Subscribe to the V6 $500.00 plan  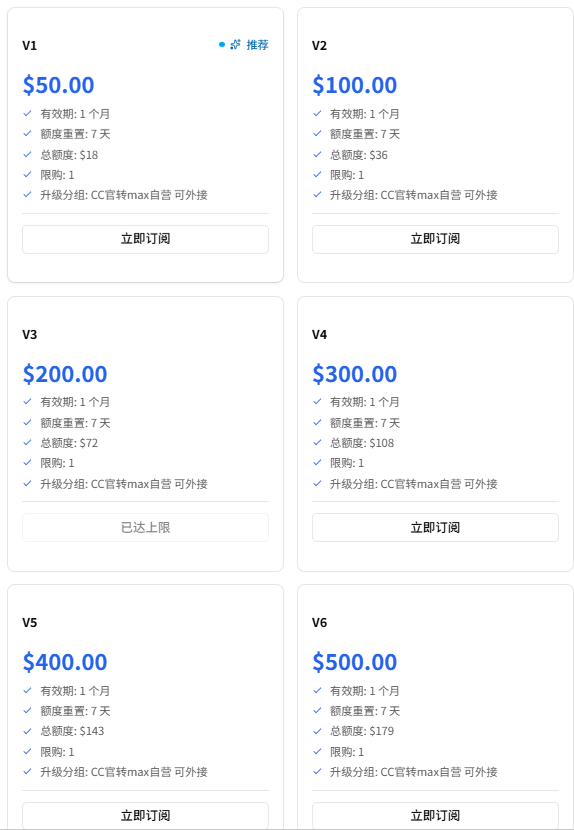pyautogui.click(x=435, y=816)
